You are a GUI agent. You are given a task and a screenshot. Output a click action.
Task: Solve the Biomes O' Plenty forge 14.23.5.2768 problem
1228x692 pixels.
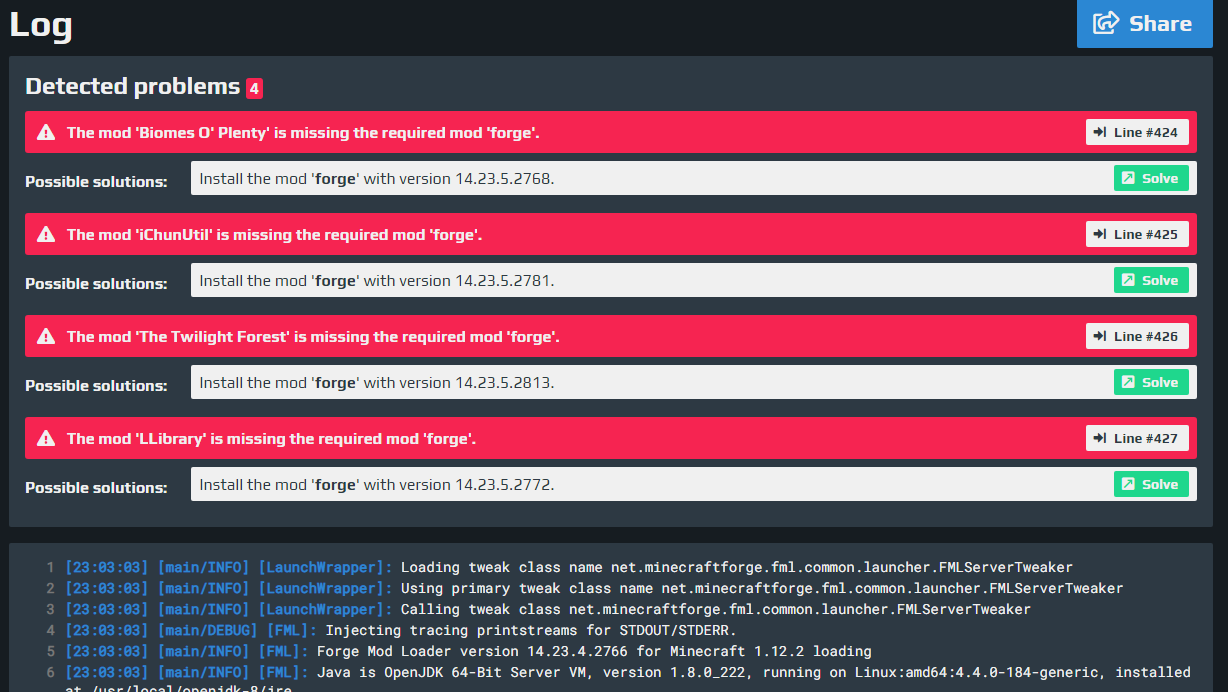pyautogui.click(x=1151, y=178)
